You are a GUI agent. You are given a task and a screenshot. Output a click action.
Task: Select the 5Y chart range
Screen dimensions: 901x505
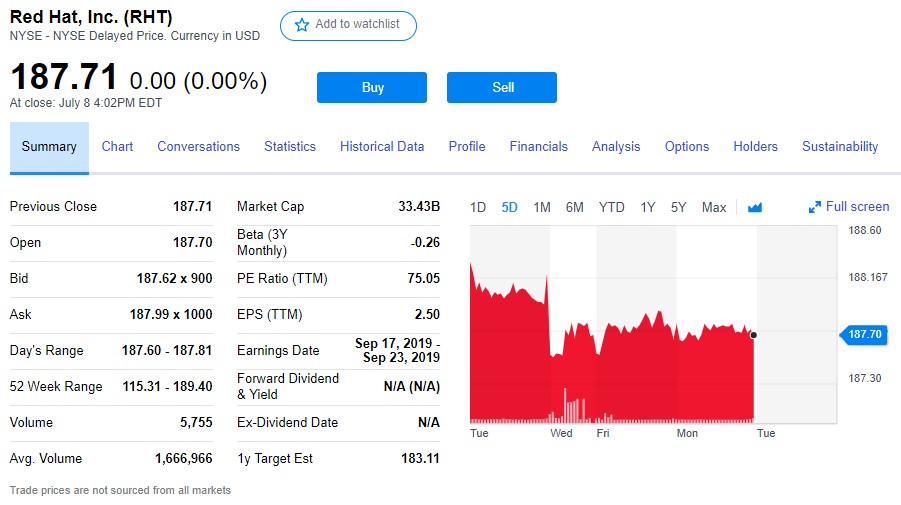(x=679, y=207)
